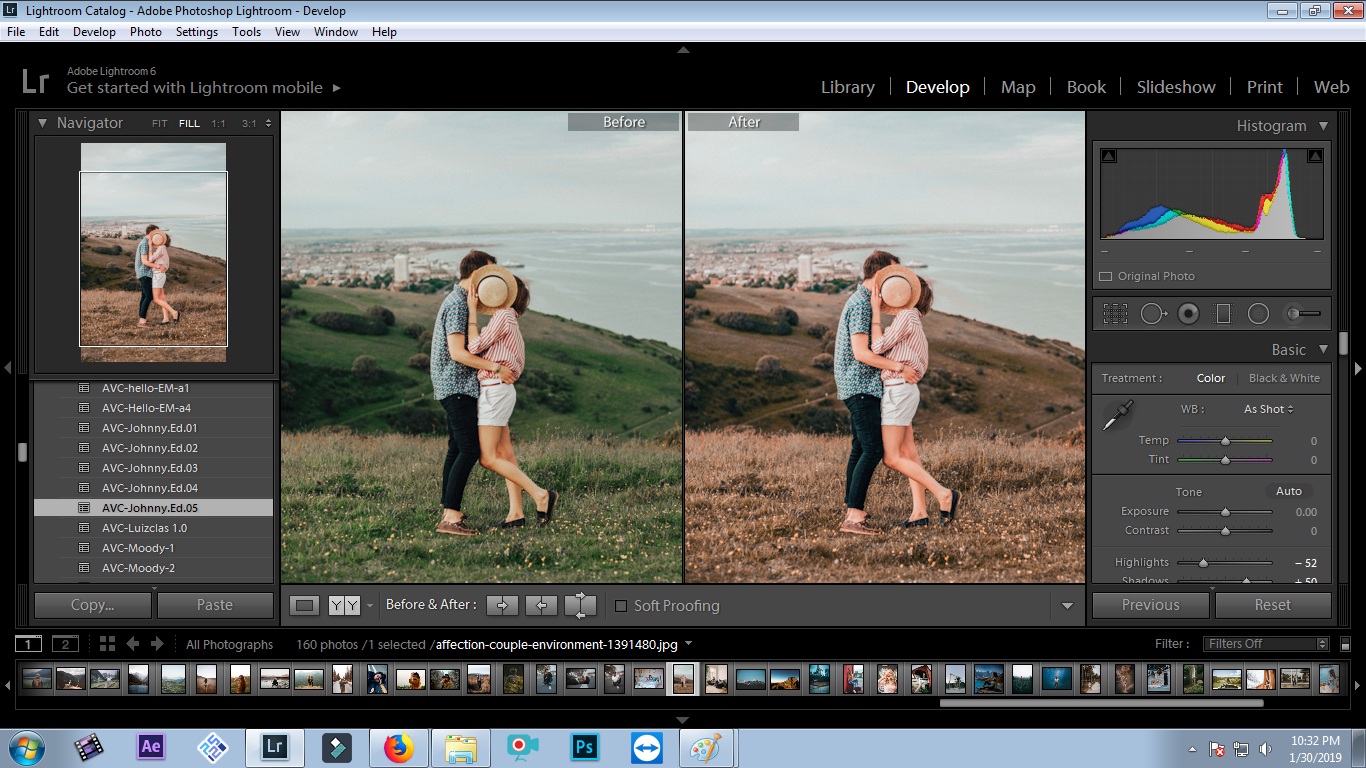Click the system volume speaker icon
Image resolution: width=1366 pixels, height=768 pixels.
pyautogui.click(x=1266, y=748)
